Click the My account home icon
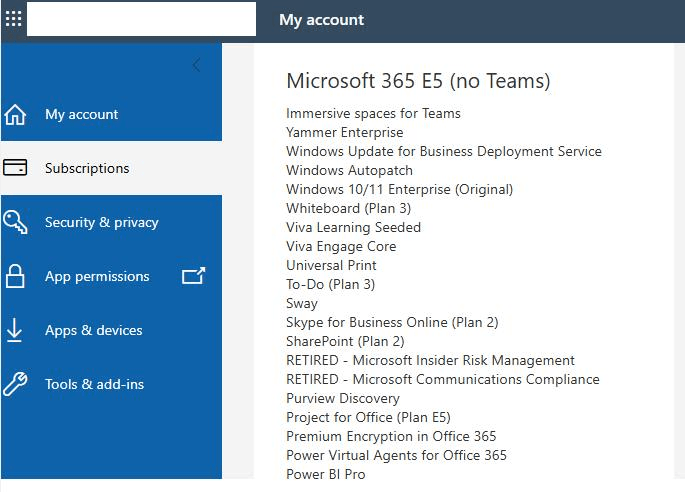685x492 pixels. click(x=15, y=114)
